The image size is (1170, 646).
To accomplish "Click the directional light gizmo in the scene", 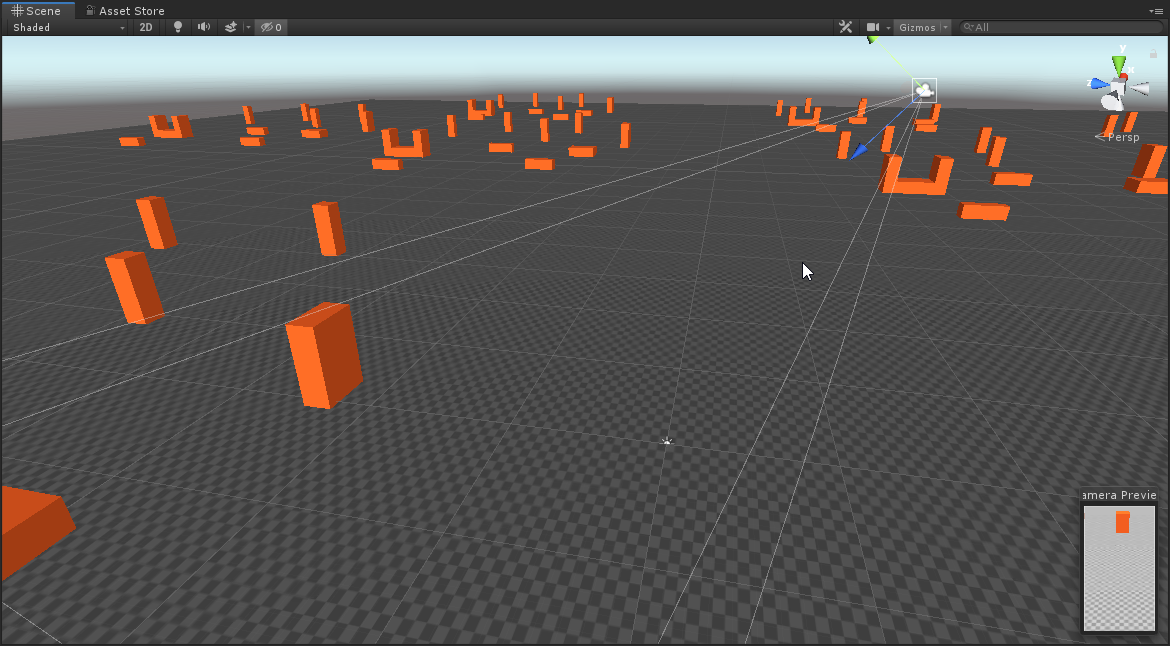I will [x=667, y=440].
